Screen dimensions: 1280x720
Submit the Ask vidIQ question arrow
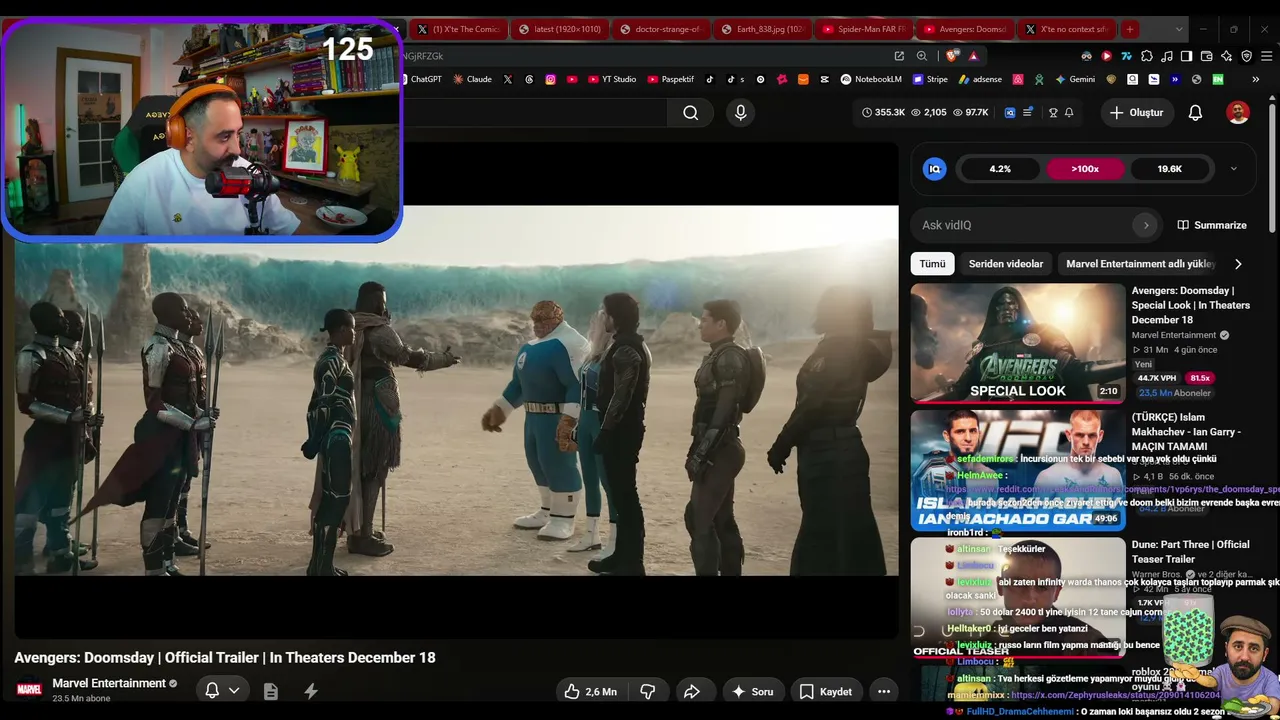(1146, 225)
